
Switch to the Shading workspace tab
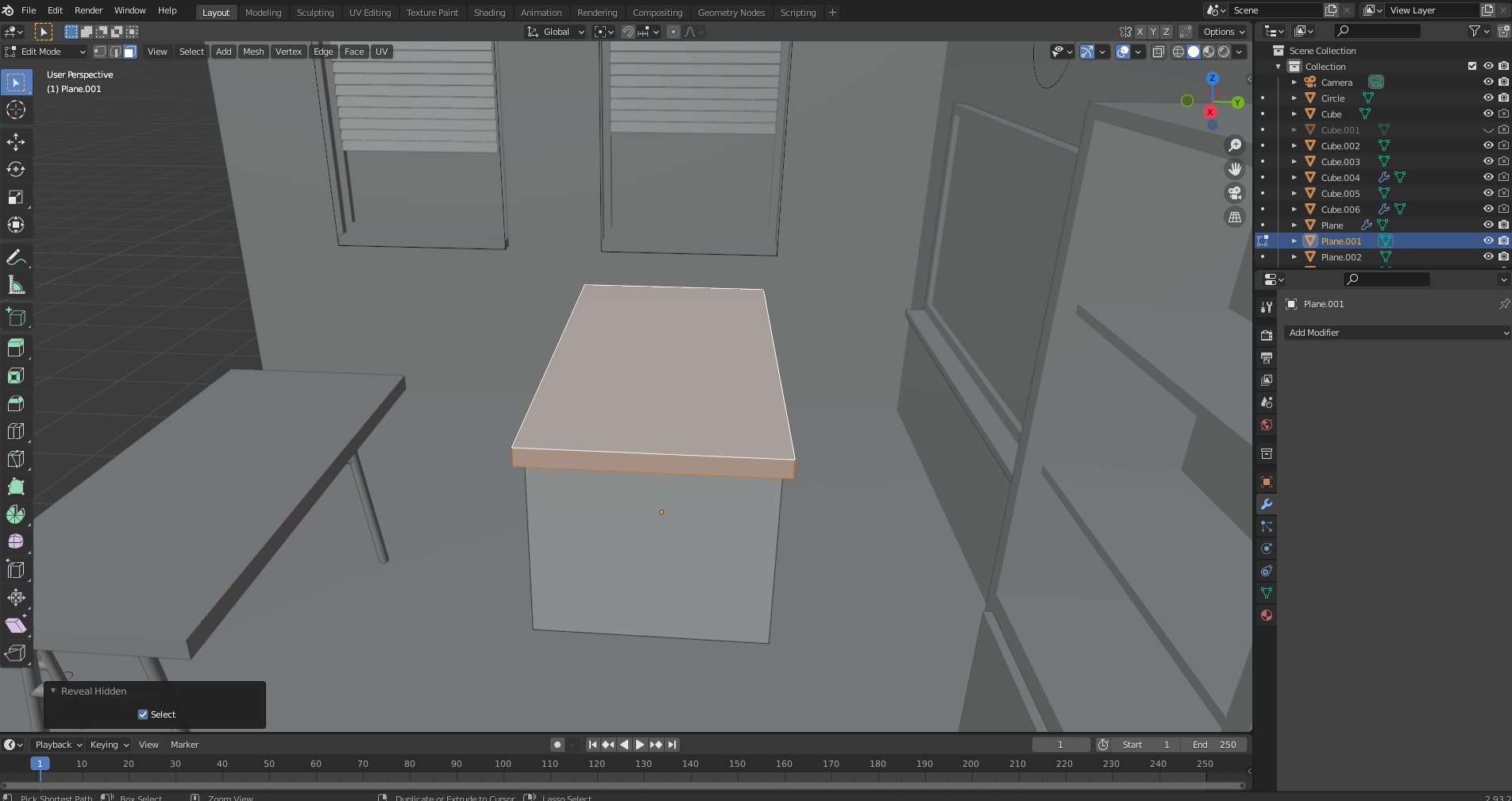(489, 13)
